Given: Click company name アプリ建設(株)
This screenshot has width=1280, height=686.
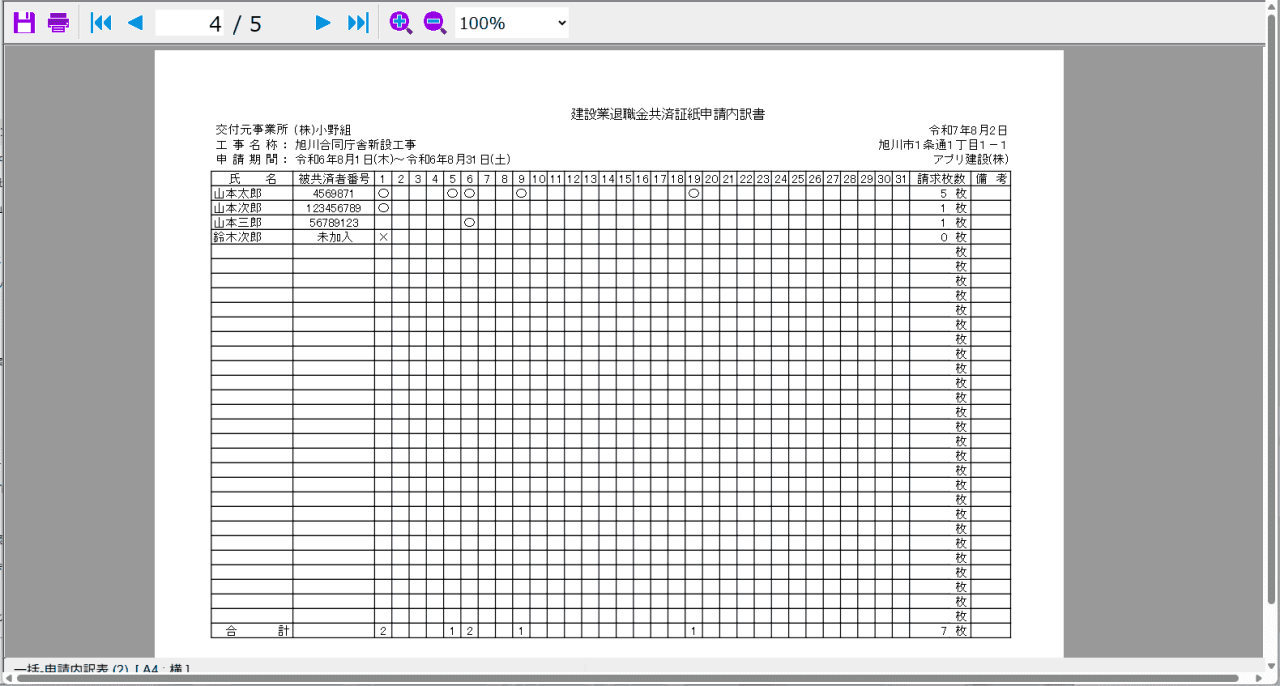Looking at the screenshot, I should point(970,159).
